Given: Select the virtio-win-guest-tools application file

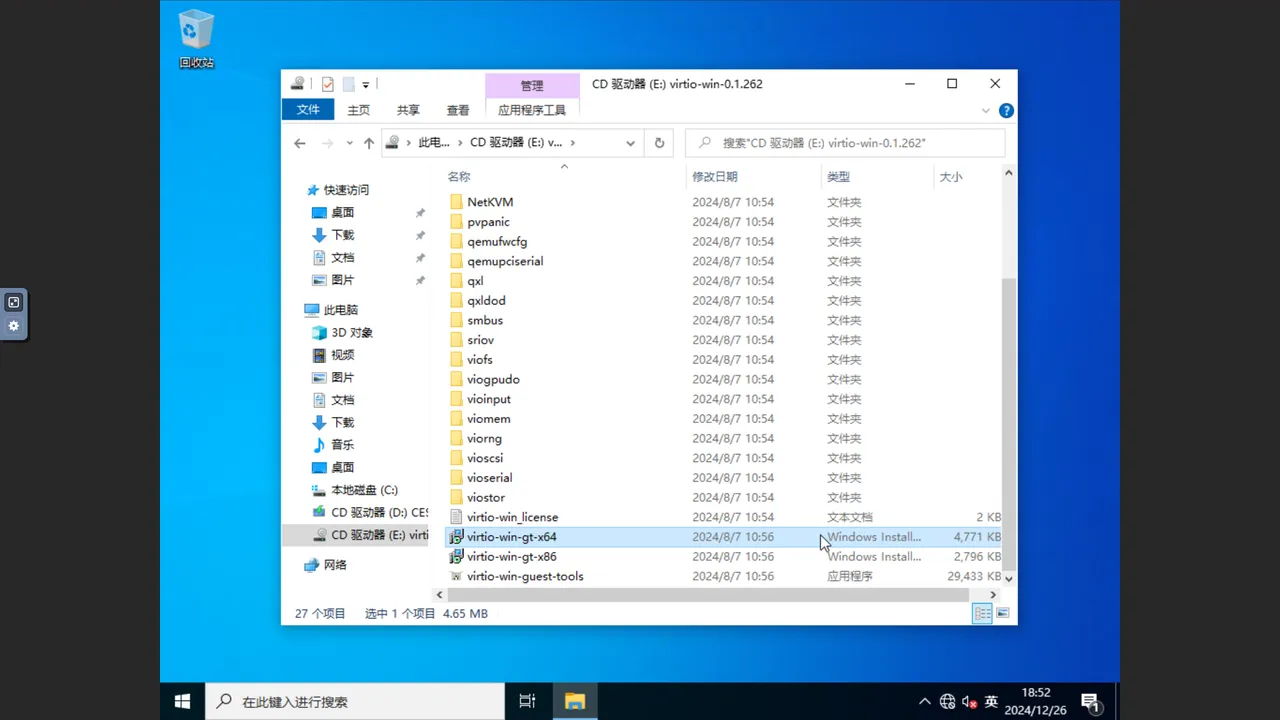Looking at the screenshot, I should pyautogui.click(x=525, y=576).
